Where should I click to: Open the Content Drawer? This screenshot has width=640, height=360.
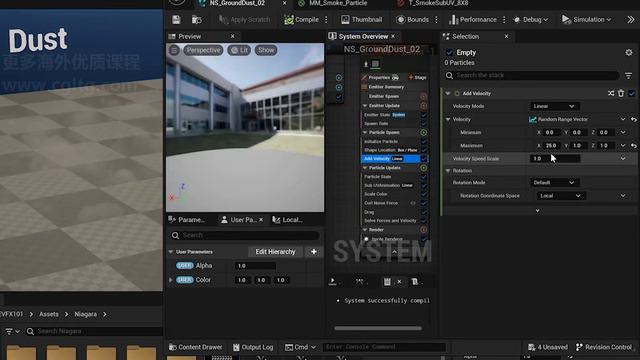(196, 347)
